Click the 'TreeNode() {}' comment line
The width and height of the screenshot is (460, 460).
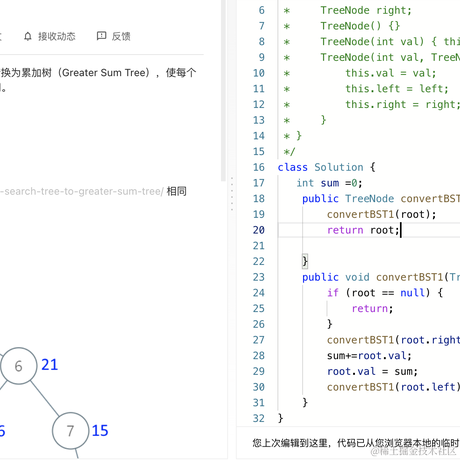[x=360, y=26]
